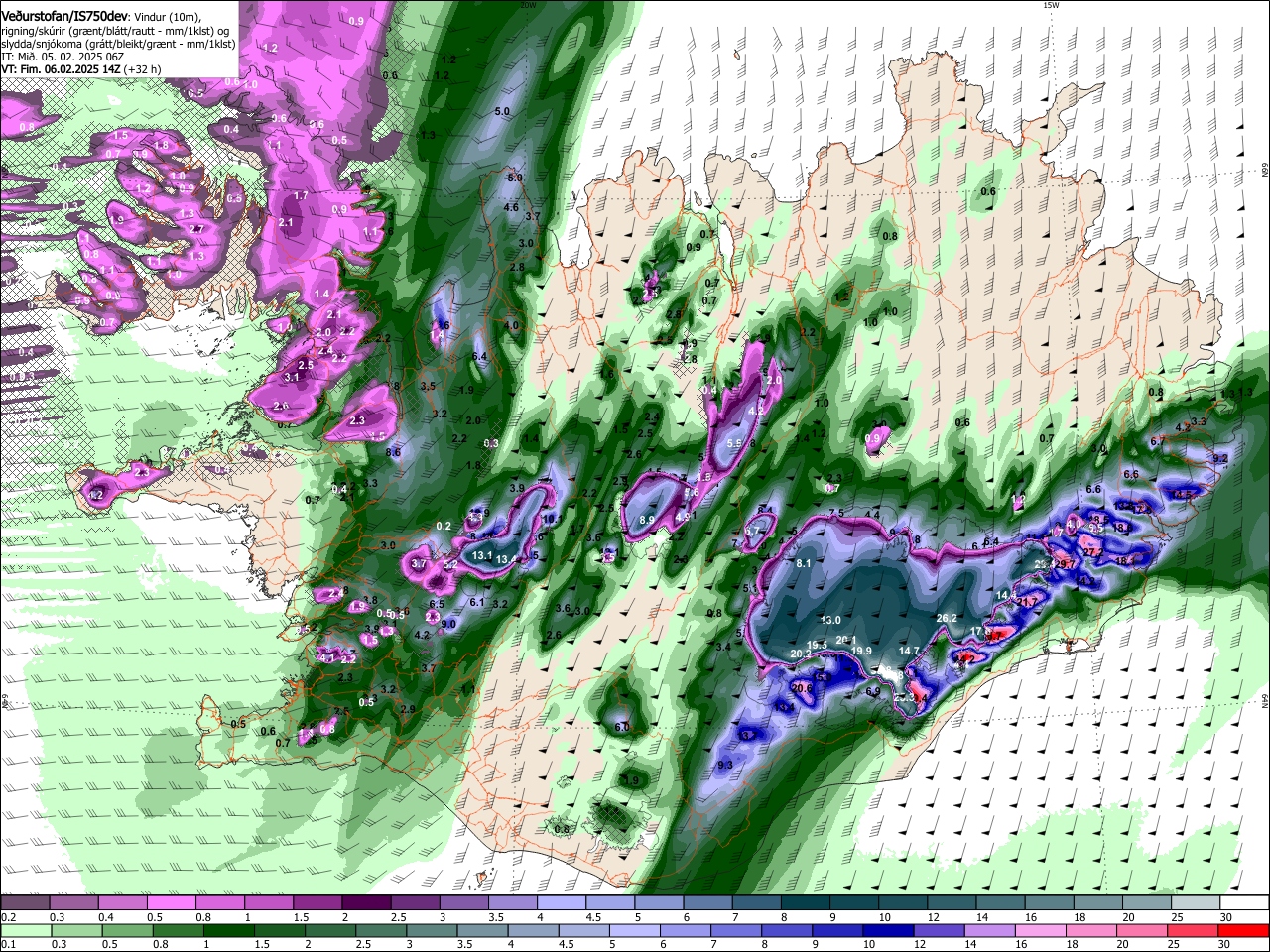Image resolution: width=1270 pixels, height=952 pixels.
Task: Click the '21.7' precipitation value
Action: click(1026, 602)
